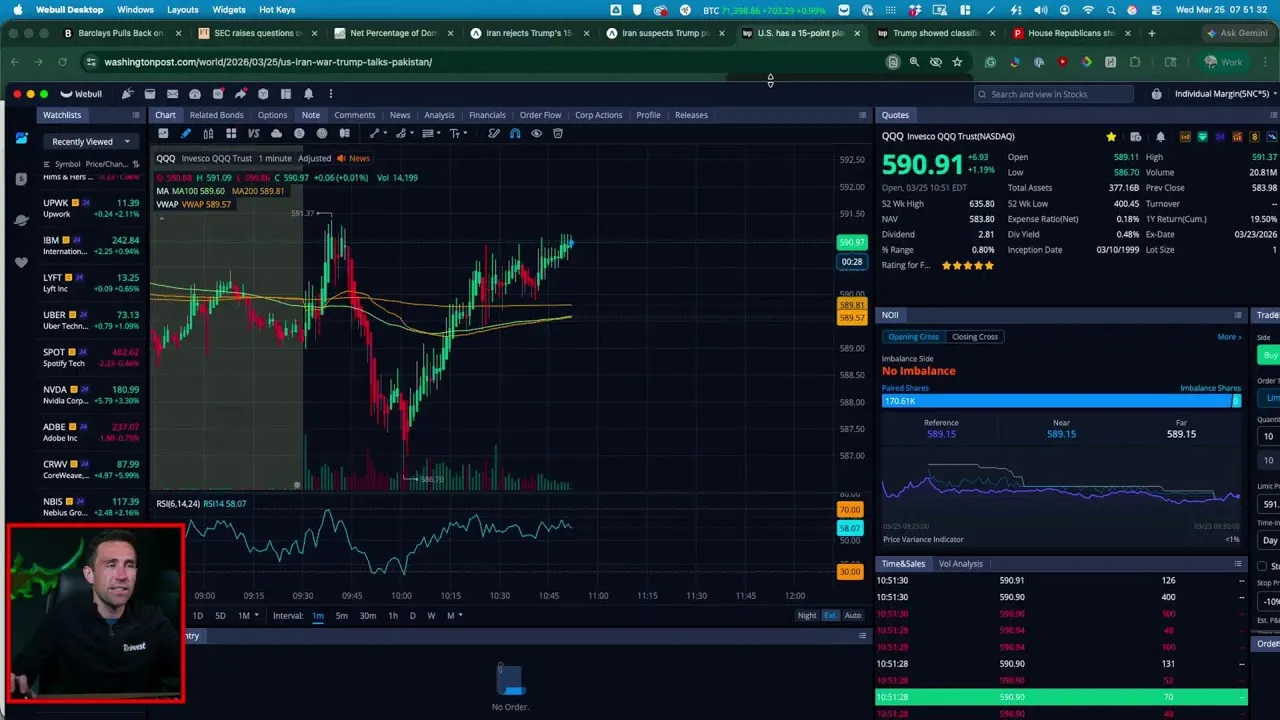The height and width of the screenshot is (720, 1280).
Task: Select the 5m chart interval
Action: pyautogui.click(x=341, y=615)
